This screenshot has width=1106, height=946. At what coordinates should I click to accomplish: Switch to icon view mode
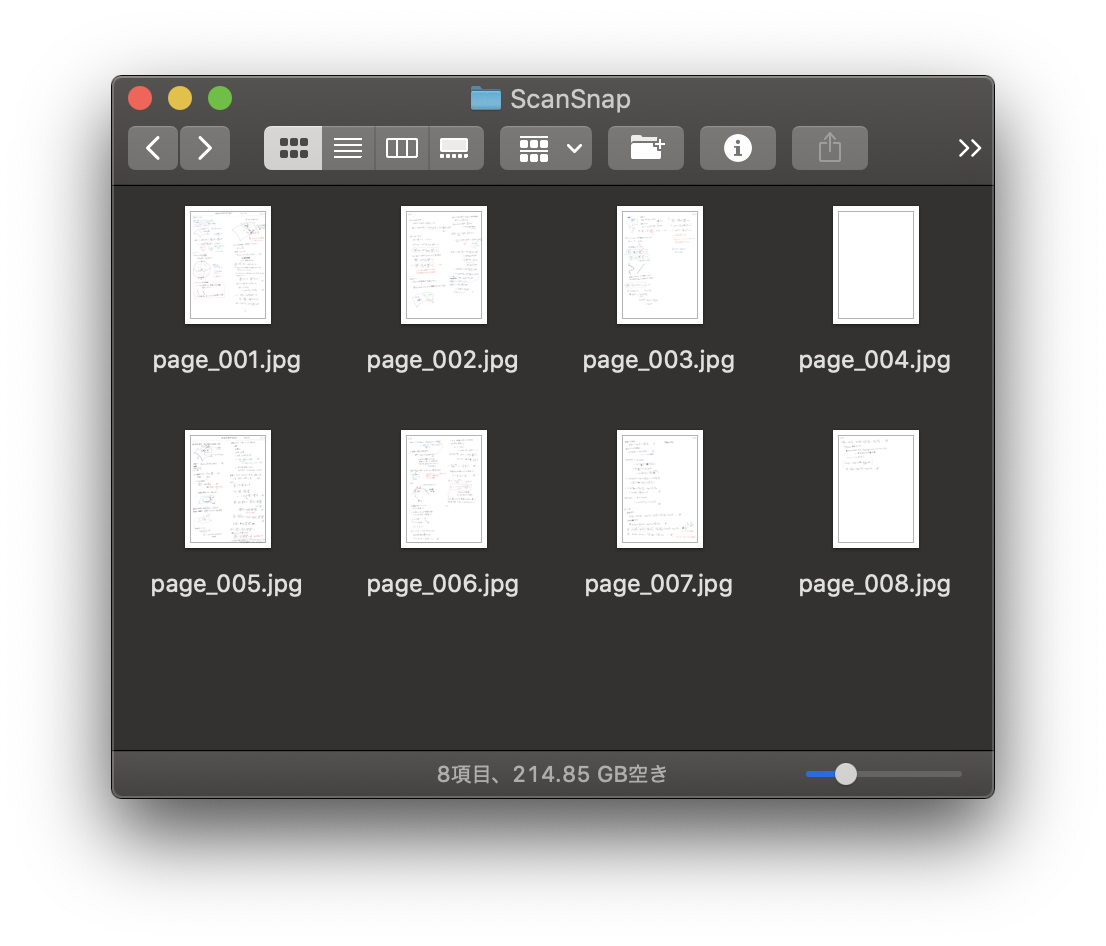point(292,147)
